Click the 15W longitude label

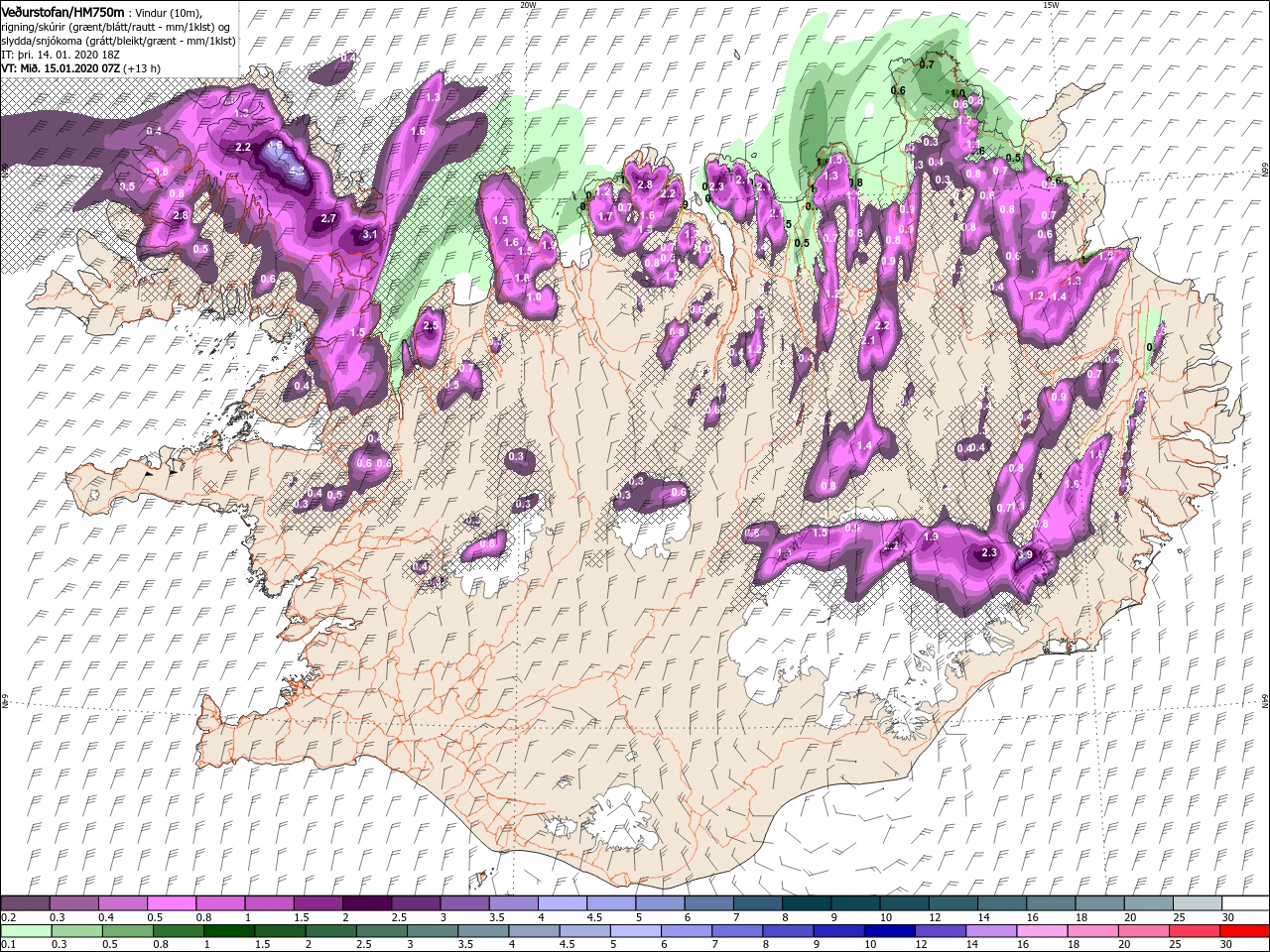coord(1051,5)
